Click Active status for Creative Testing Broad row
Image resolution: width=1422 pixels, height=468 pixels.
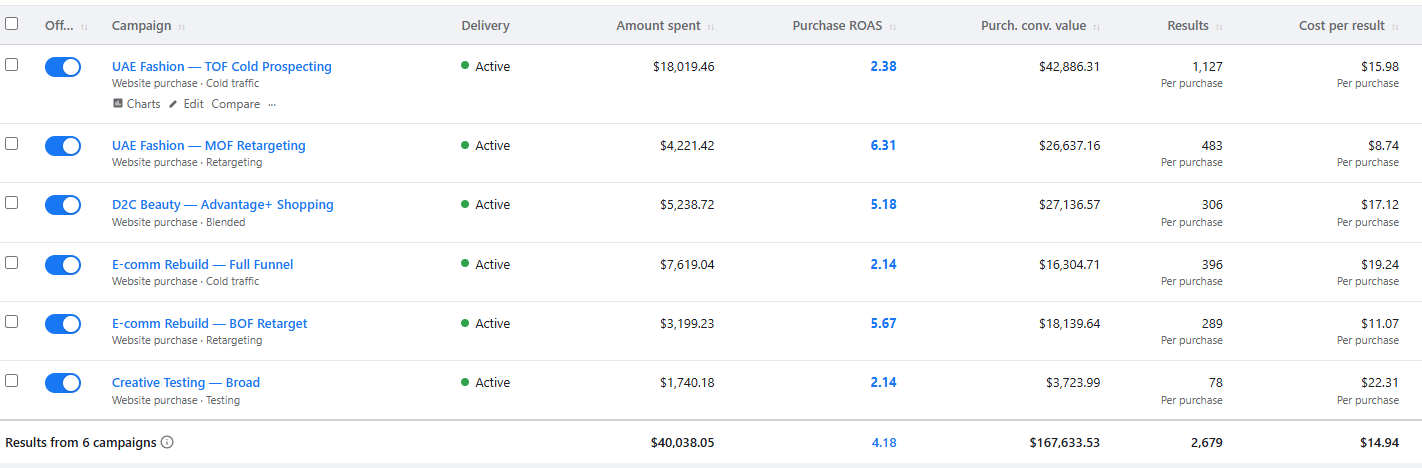(485, 383)
